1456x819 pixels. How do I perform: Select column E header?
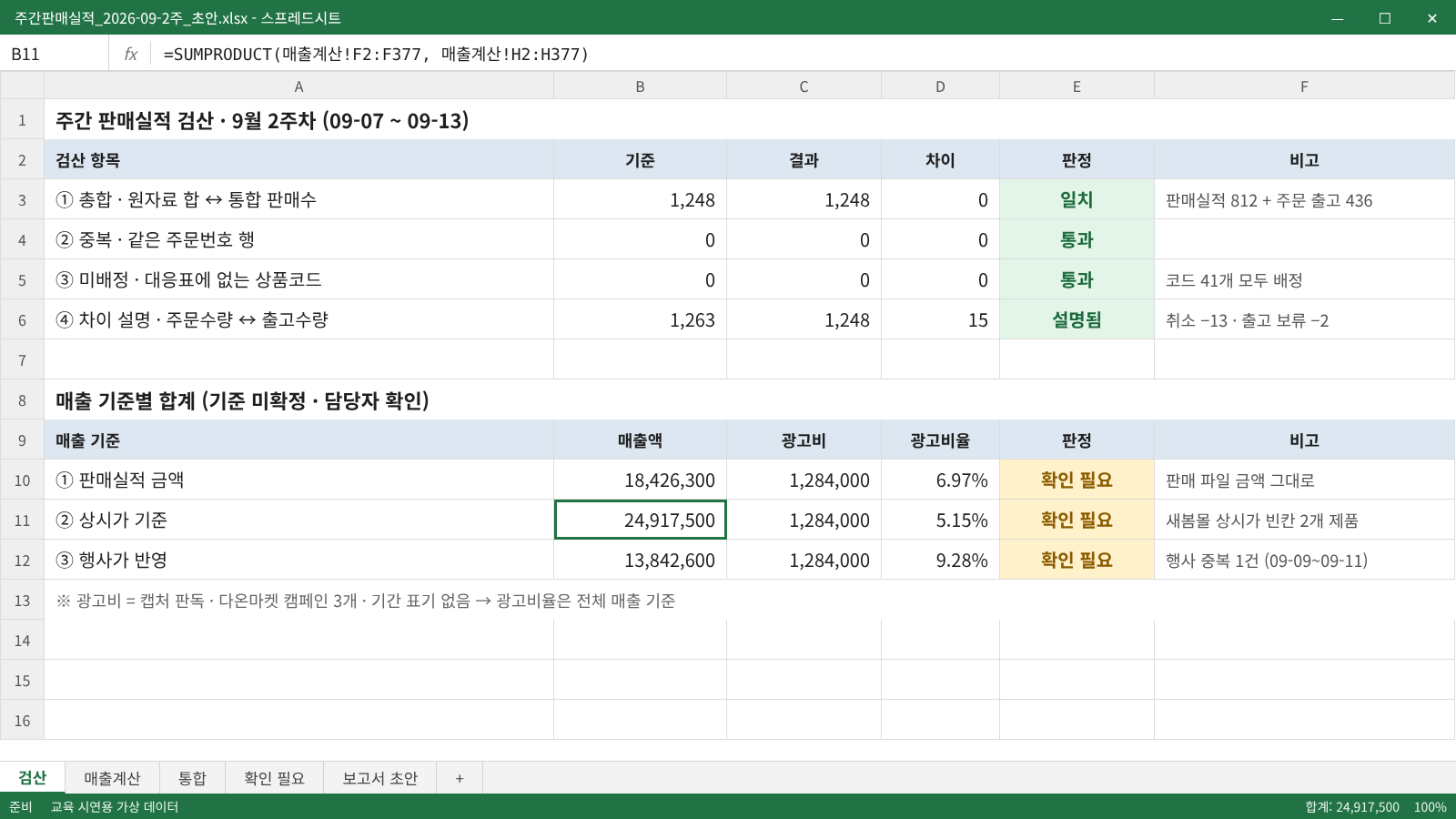point(1077,86)
